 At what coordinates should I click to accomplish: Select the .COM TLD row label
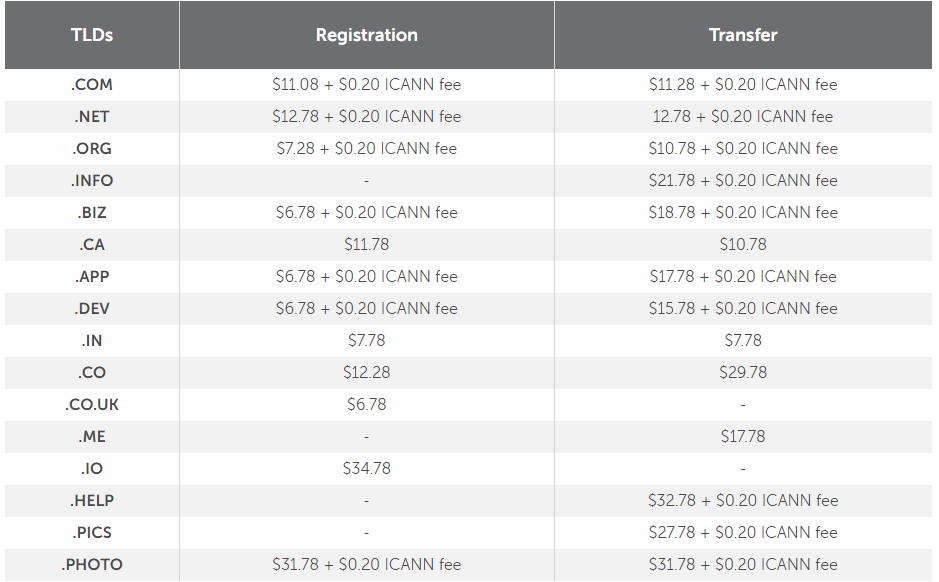92,85
